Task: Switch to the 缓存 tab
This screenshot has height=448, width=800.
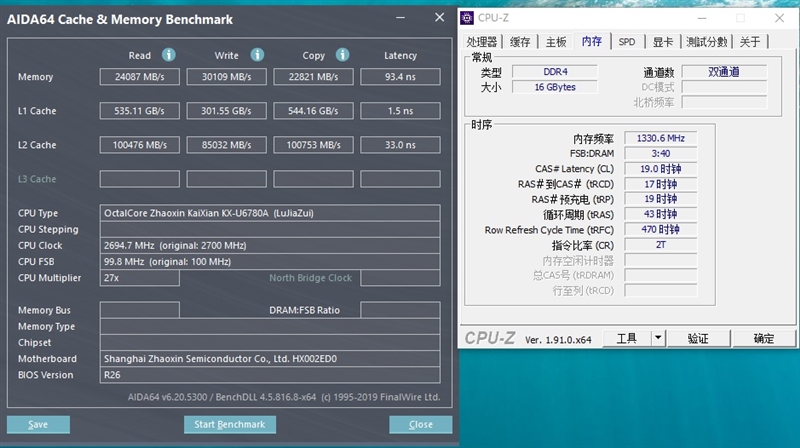Action: click(520, 42)
